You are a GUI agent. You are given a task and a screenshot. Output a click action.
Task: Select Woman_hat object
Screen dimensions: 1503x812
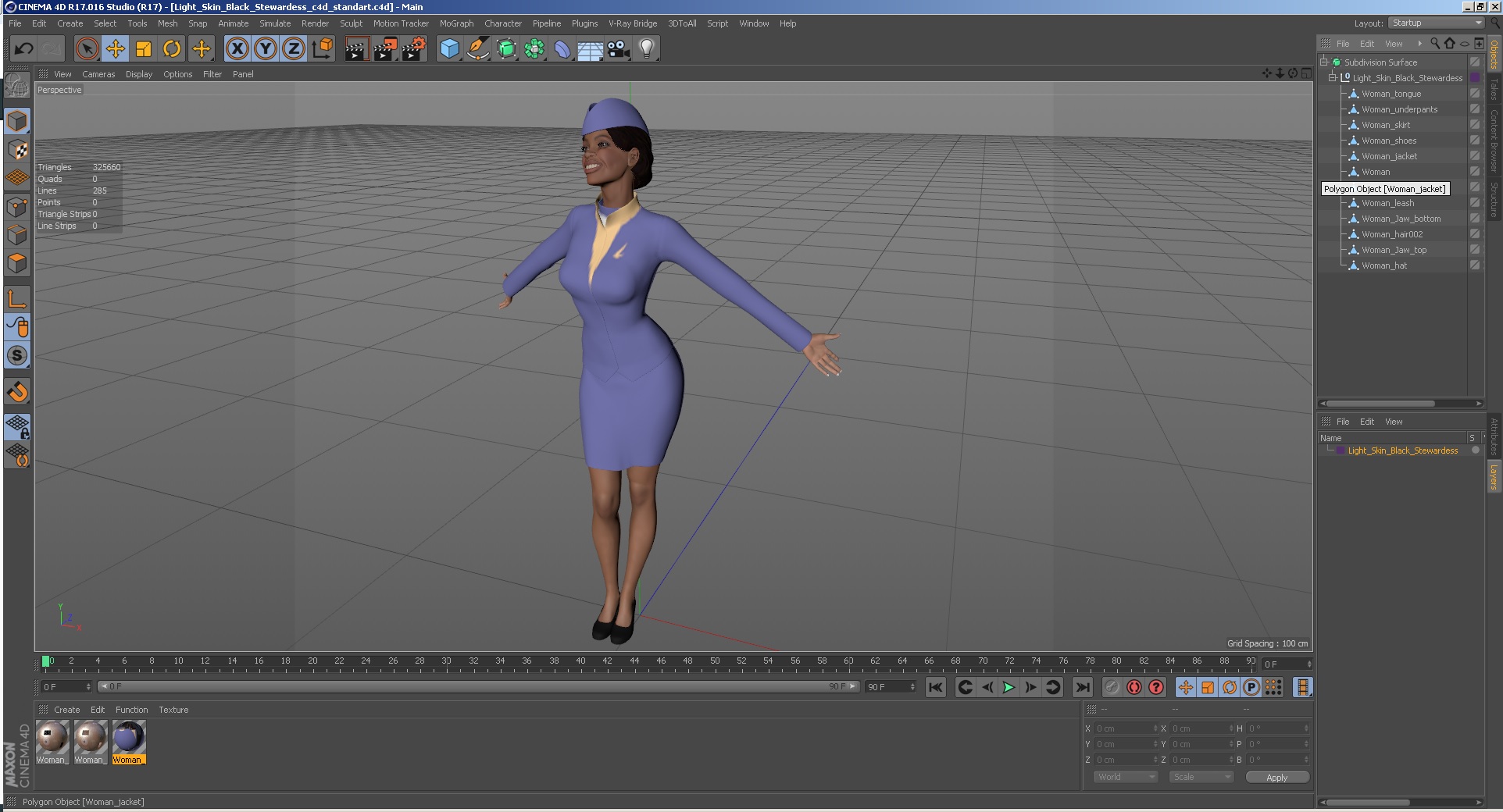[x=1384, y=265]
